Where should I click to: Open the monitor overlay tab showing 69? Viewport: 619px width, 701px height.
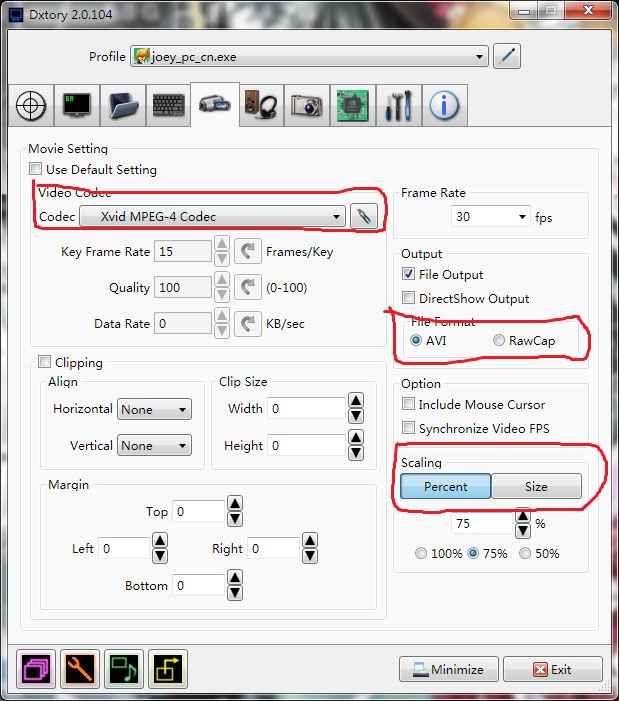[x=77, y=106]
